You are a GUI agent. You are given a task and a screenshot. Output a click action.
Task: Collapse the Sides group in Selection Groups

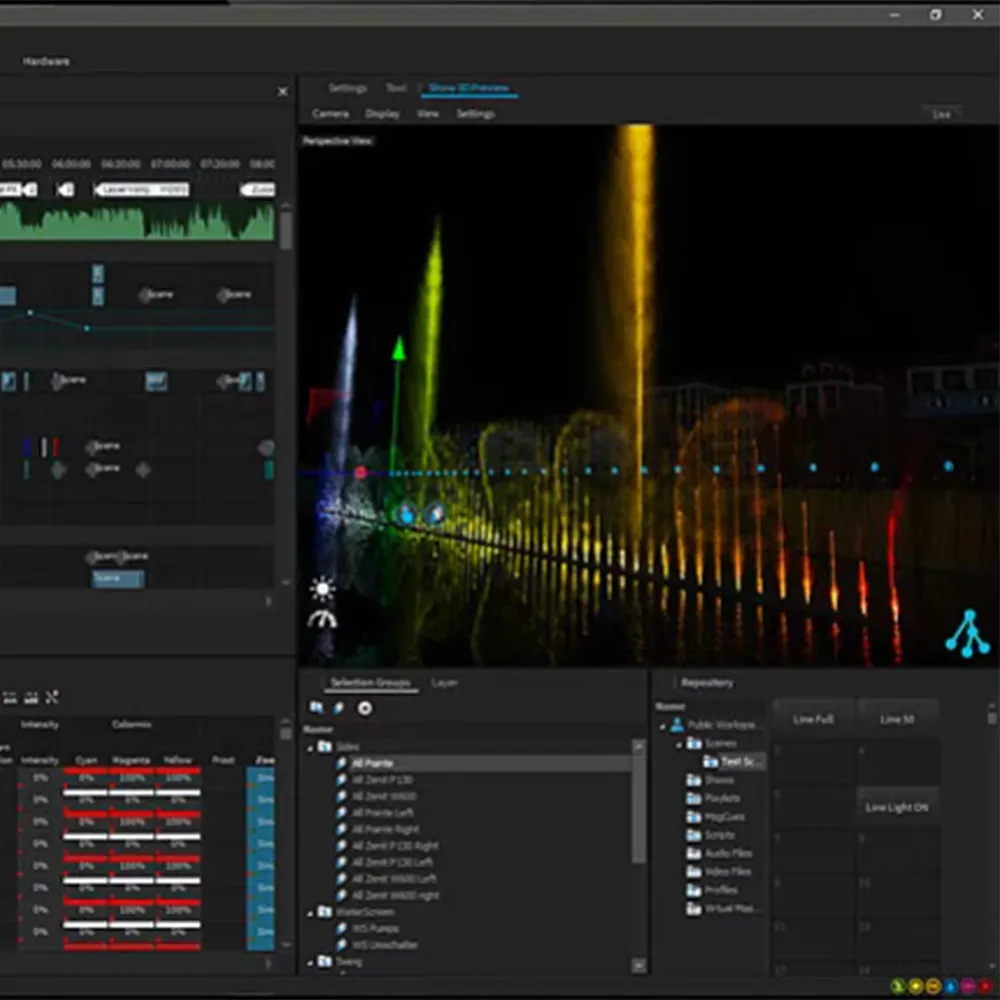(x=312, y=745)
